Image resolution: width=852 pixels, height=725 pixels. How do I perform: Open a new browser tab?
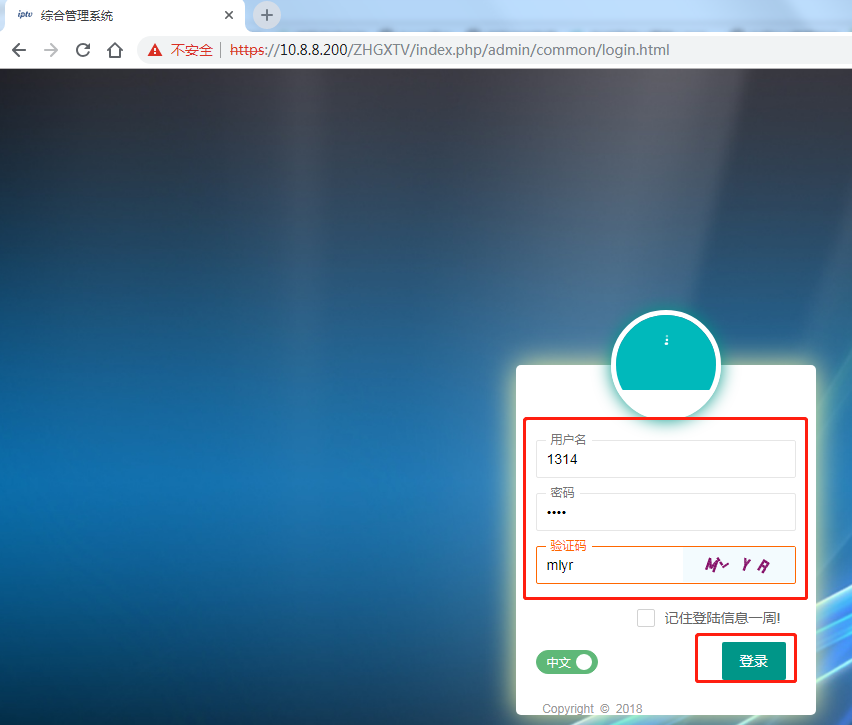[x=265, y=15]
